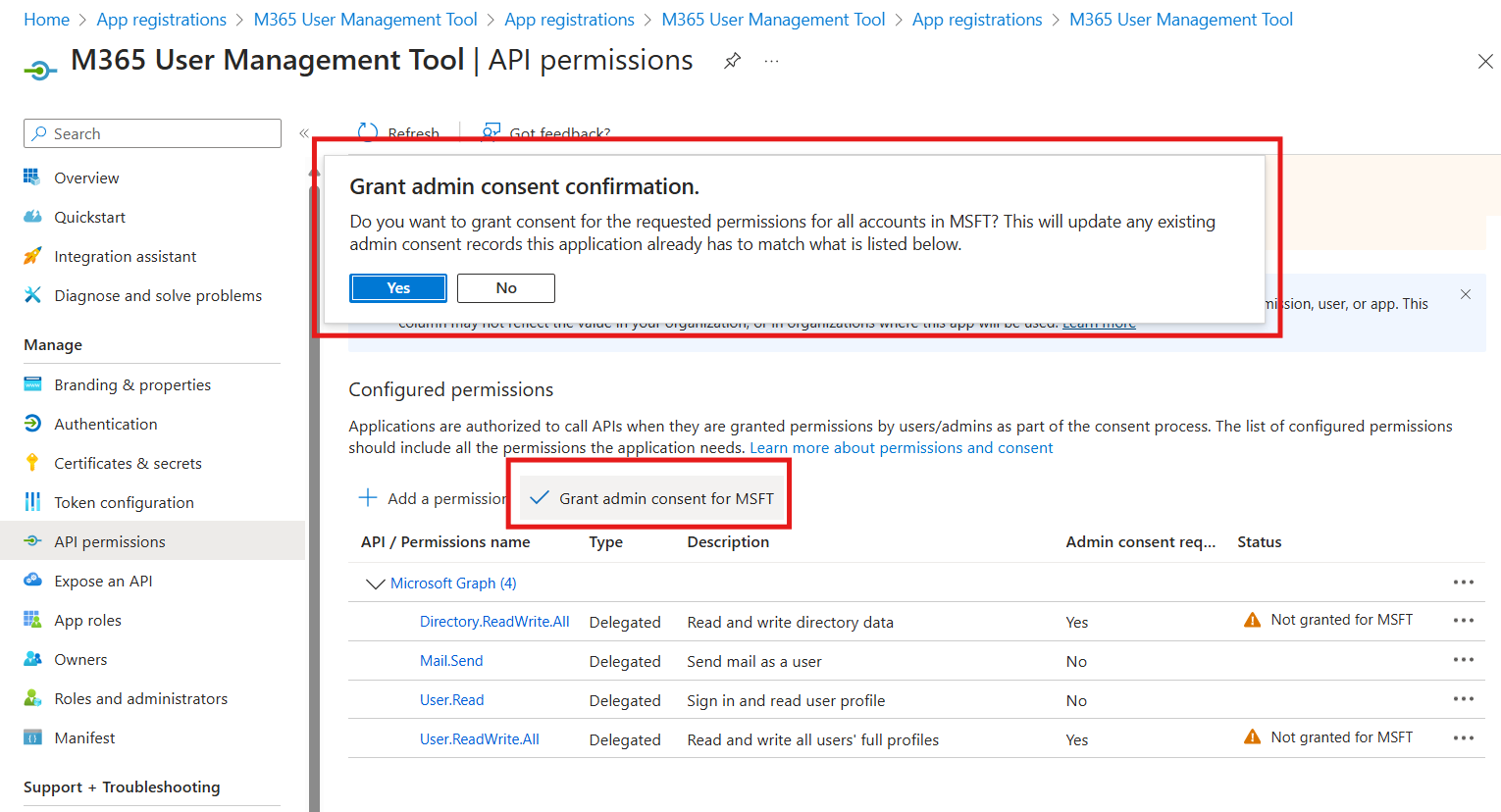
Task: Click the Authentication icon in sidebar
Action: 32,424
